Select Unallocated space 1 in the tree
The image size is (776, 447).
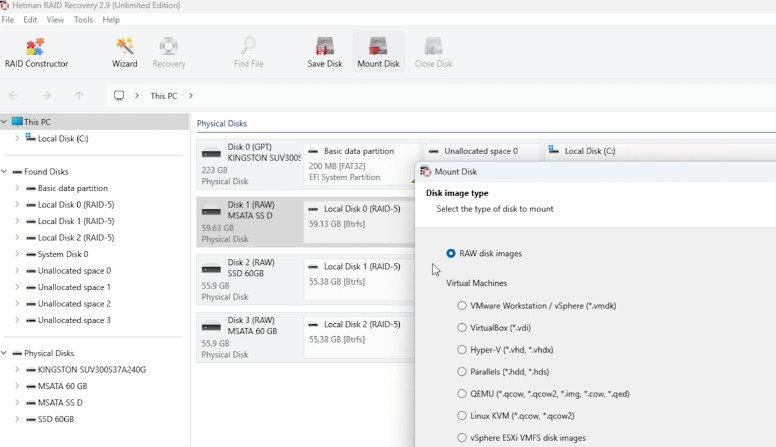point(74,287)
